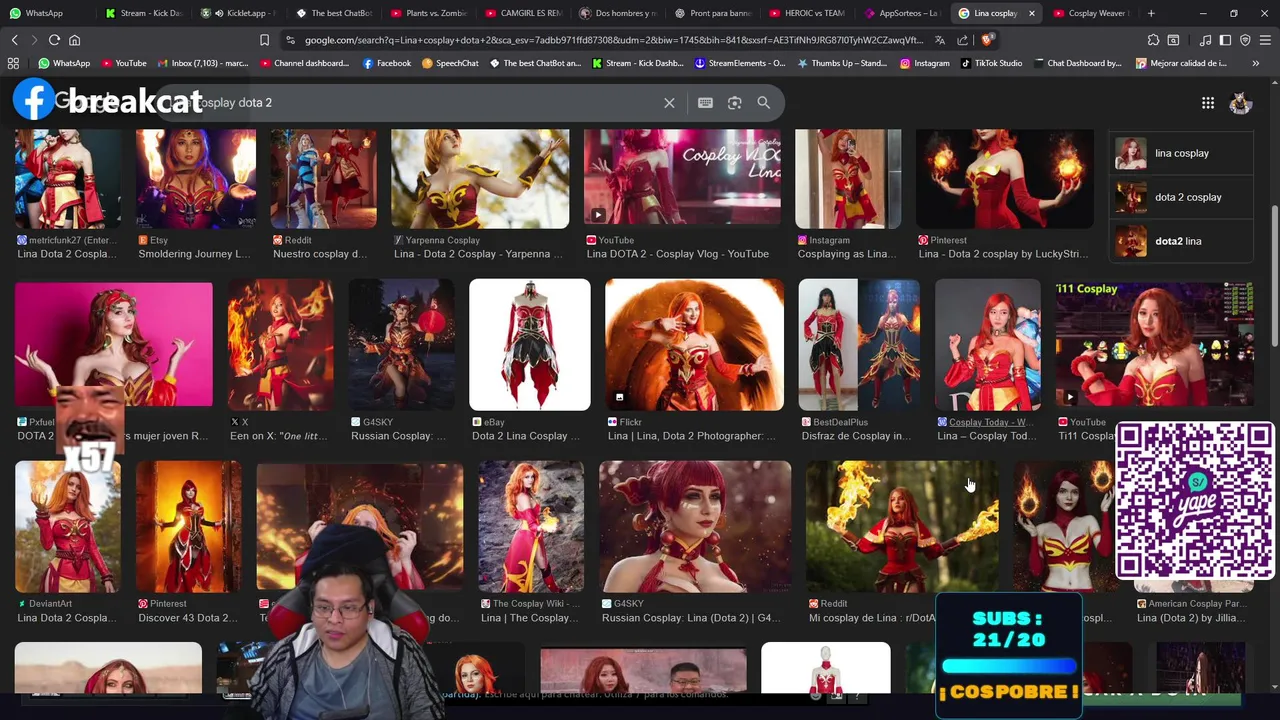Switch to the AppSorteos tab
This screenshot has width=1280, height=720.
[x=903, y=13]
